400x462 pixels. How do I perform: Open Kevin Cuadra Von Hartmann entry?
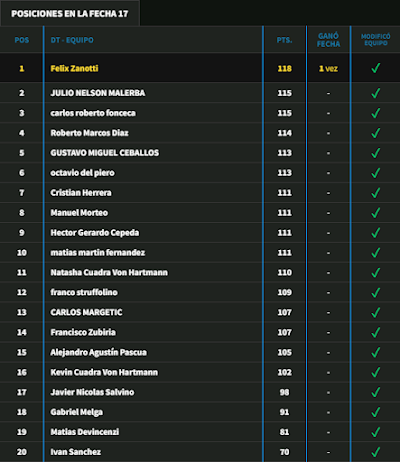[104, 372]
